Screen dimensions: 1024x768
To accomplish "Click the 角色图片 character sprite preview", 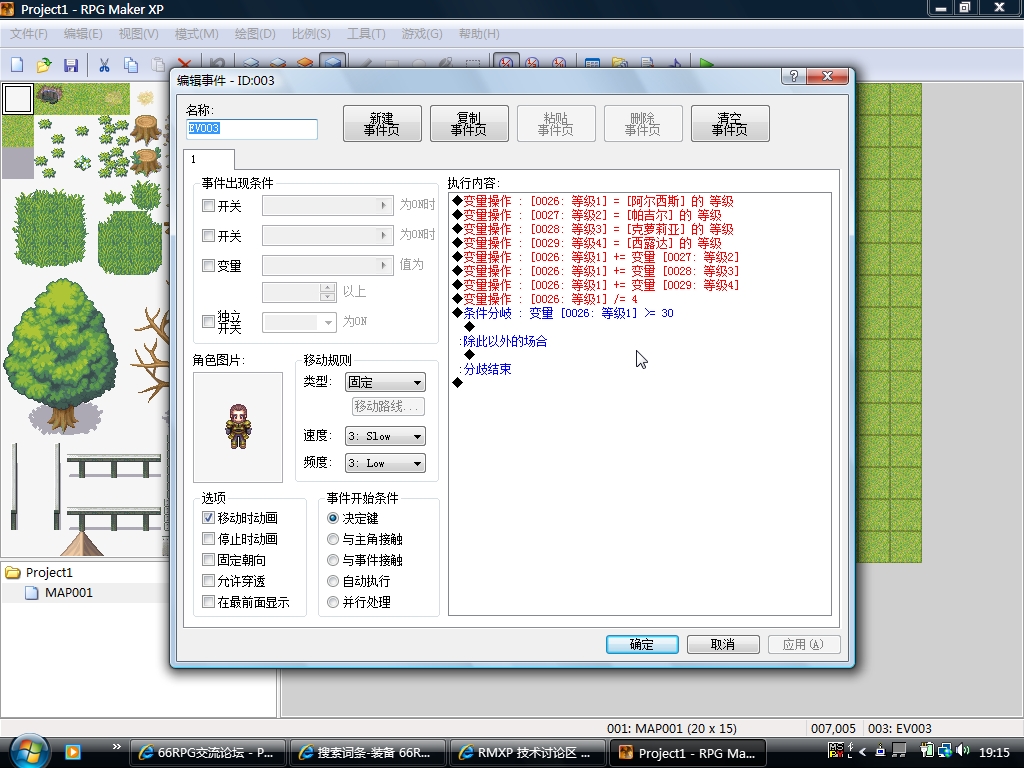I will [x=238, y=427].
